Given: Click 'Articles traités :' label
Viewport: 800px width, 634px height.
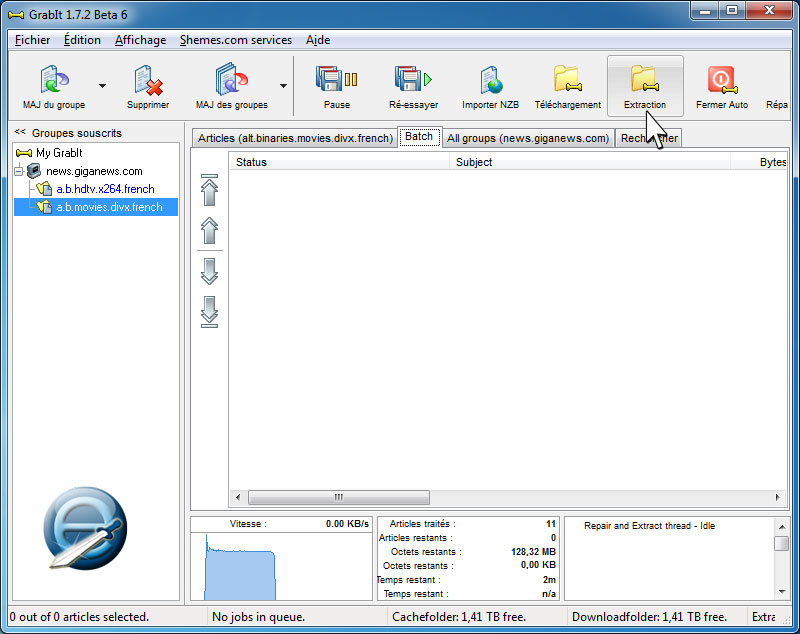Looking at the screenshot, I should pos(422,524).
